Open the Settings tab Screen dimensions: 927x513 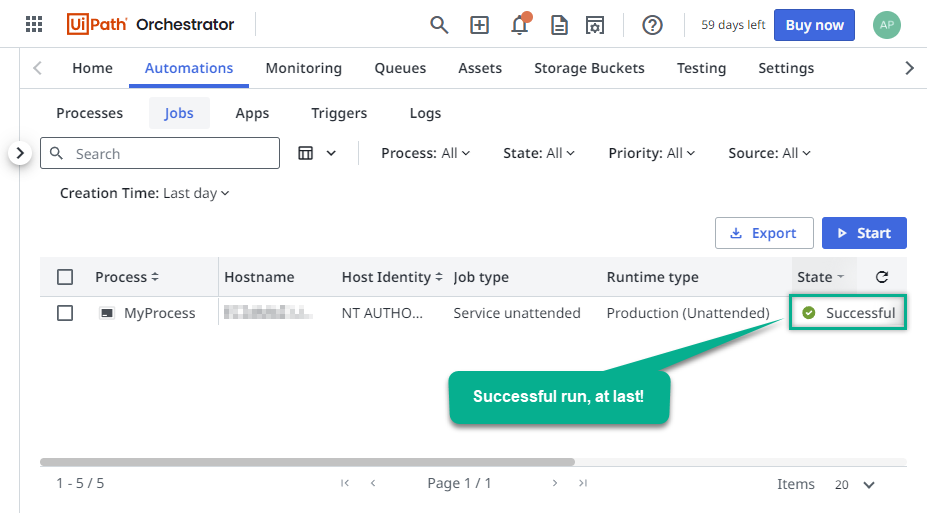(786, 68)
